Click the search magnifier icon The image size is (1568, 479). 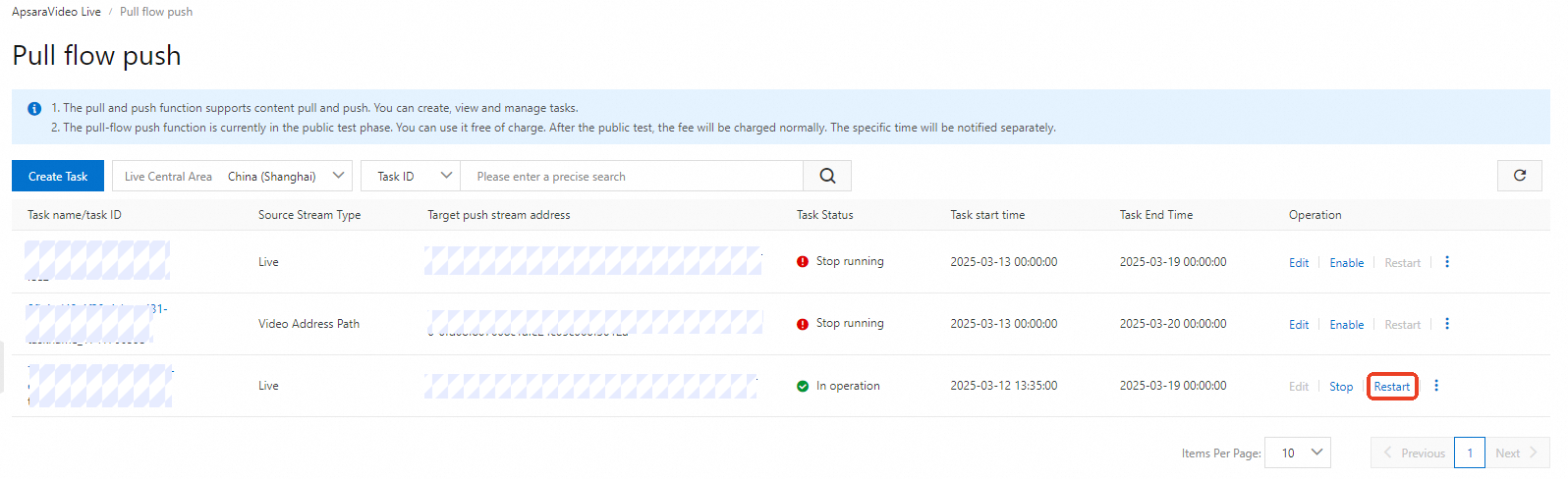coord(827,176)
